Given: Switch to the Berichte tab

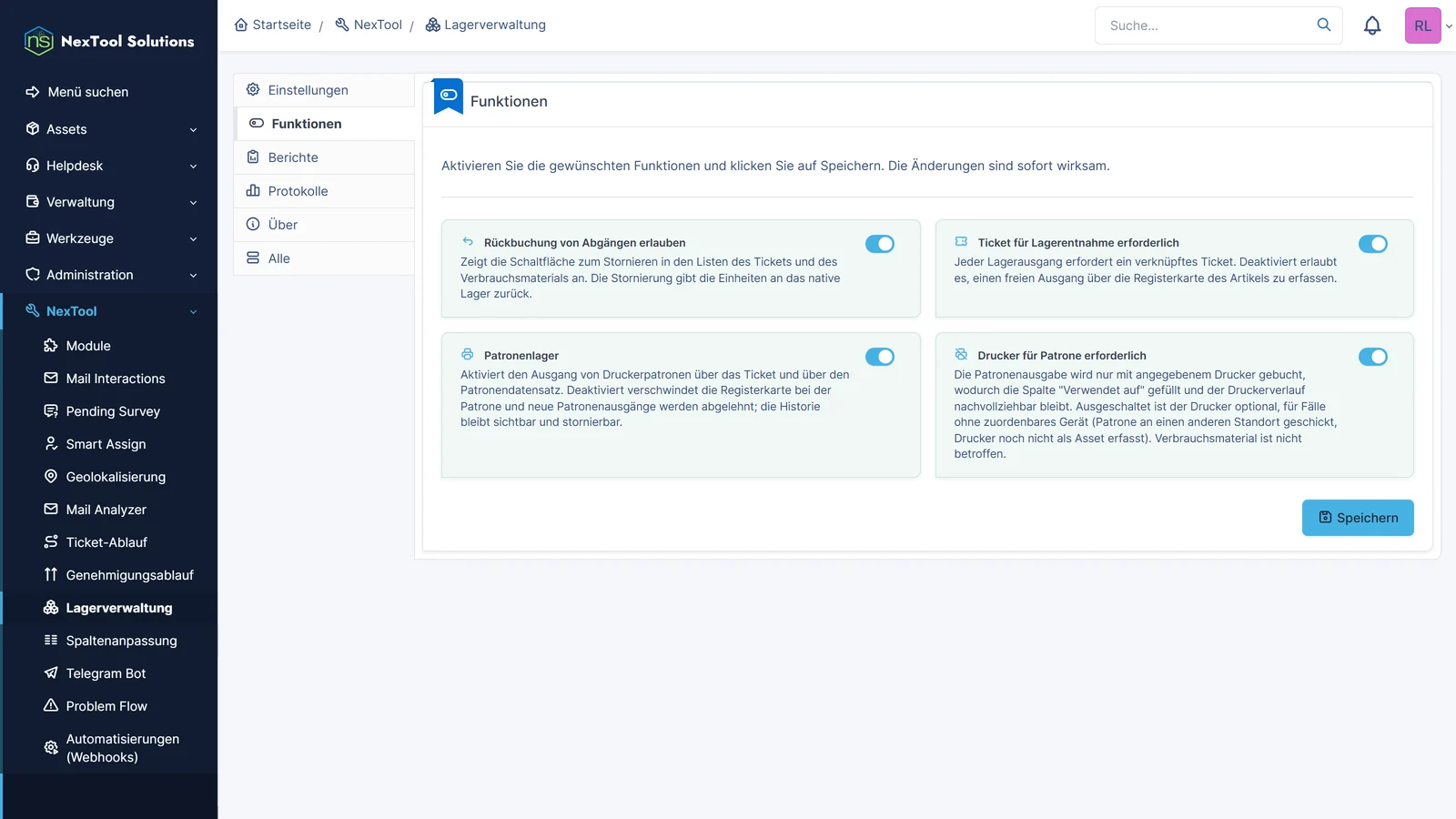Looking at the screenshot, I should 324,157.
